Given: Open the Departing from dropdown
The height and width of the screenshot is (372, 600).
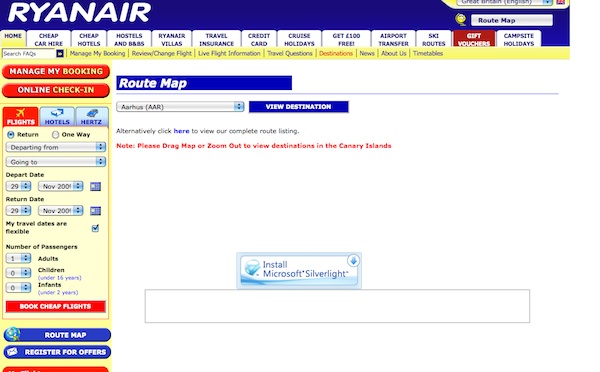Looking at the screenshot, I should point(56,147).
